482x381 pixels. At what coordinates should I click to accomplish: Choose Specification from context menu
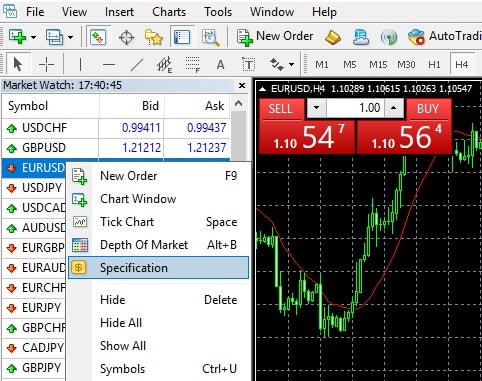pyautogui.click(x=158, y=268)
